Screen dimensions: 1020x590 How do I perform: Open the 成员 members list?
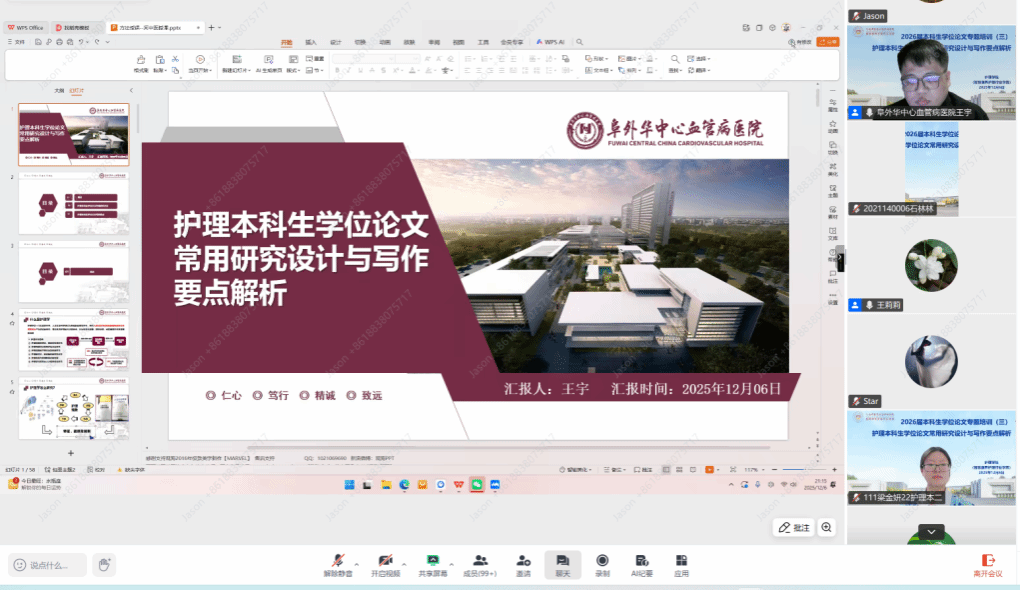click(x=480, y=564)
